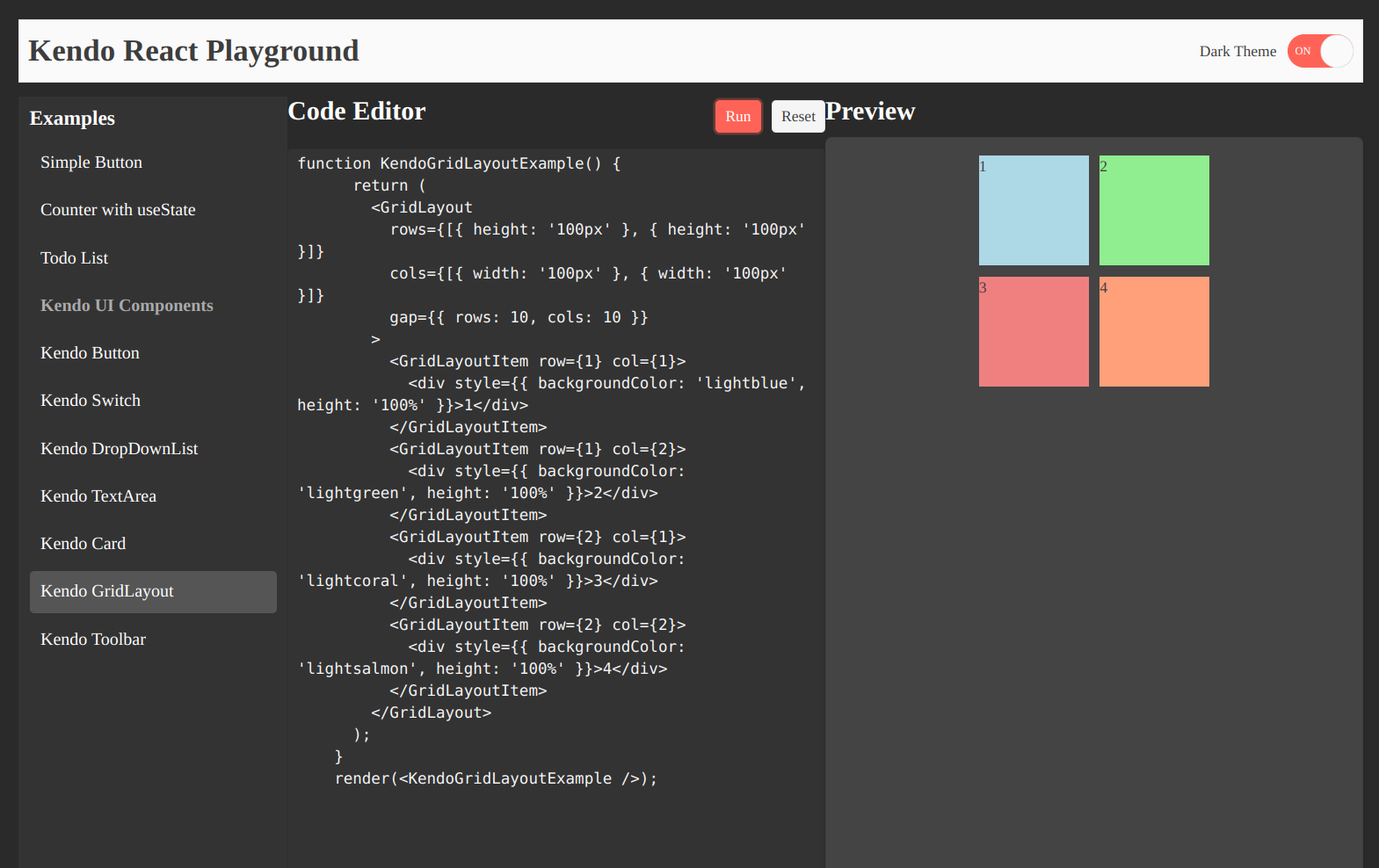Image resolution: width=1379 pixels, height=868 pixels.
Task: Click the Preview heading
Action: coord(870,112)
